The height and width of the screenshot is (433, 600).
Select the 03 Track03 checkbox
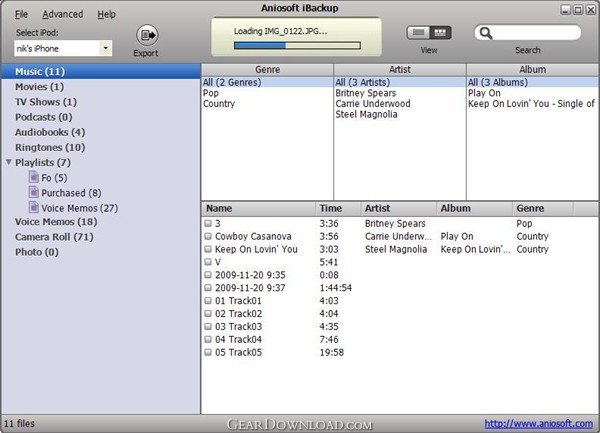coord(208,326)
